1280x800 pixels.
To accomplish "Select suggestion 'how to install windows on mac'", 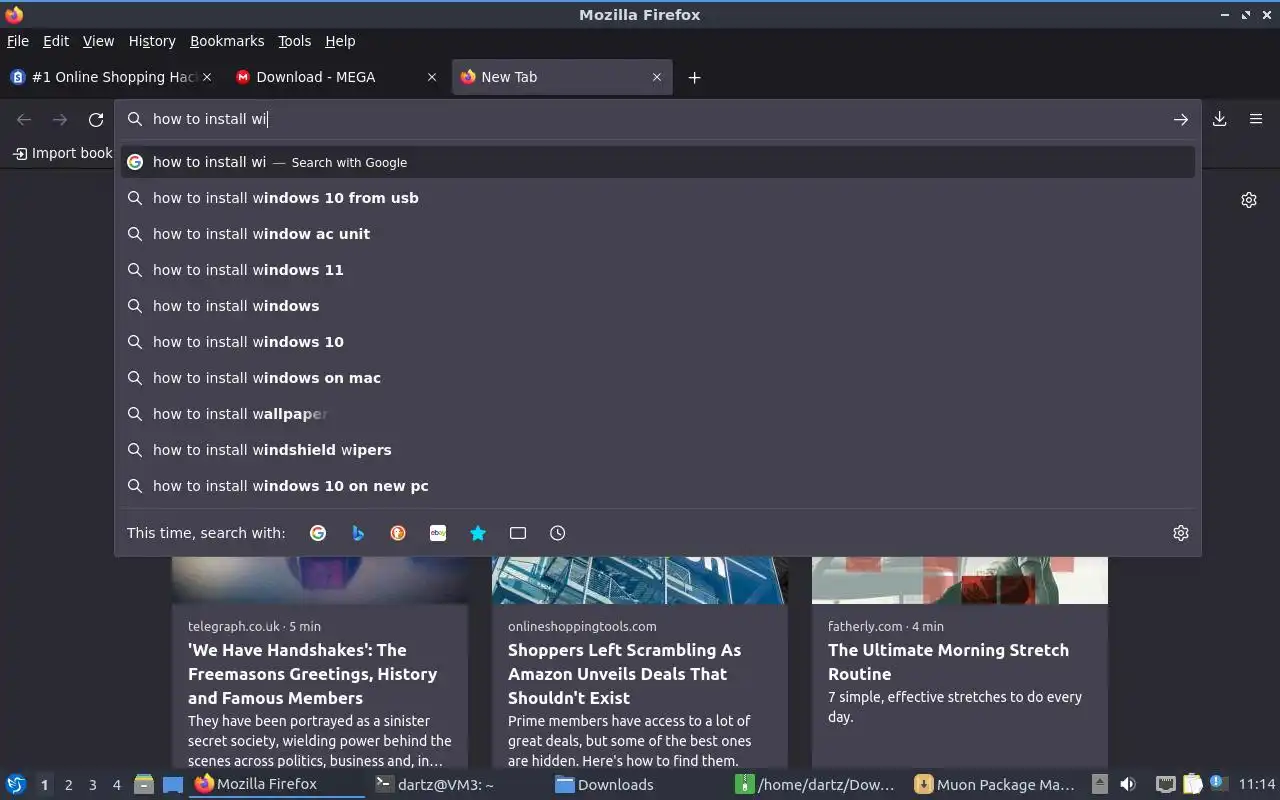I will click(658, 378).
